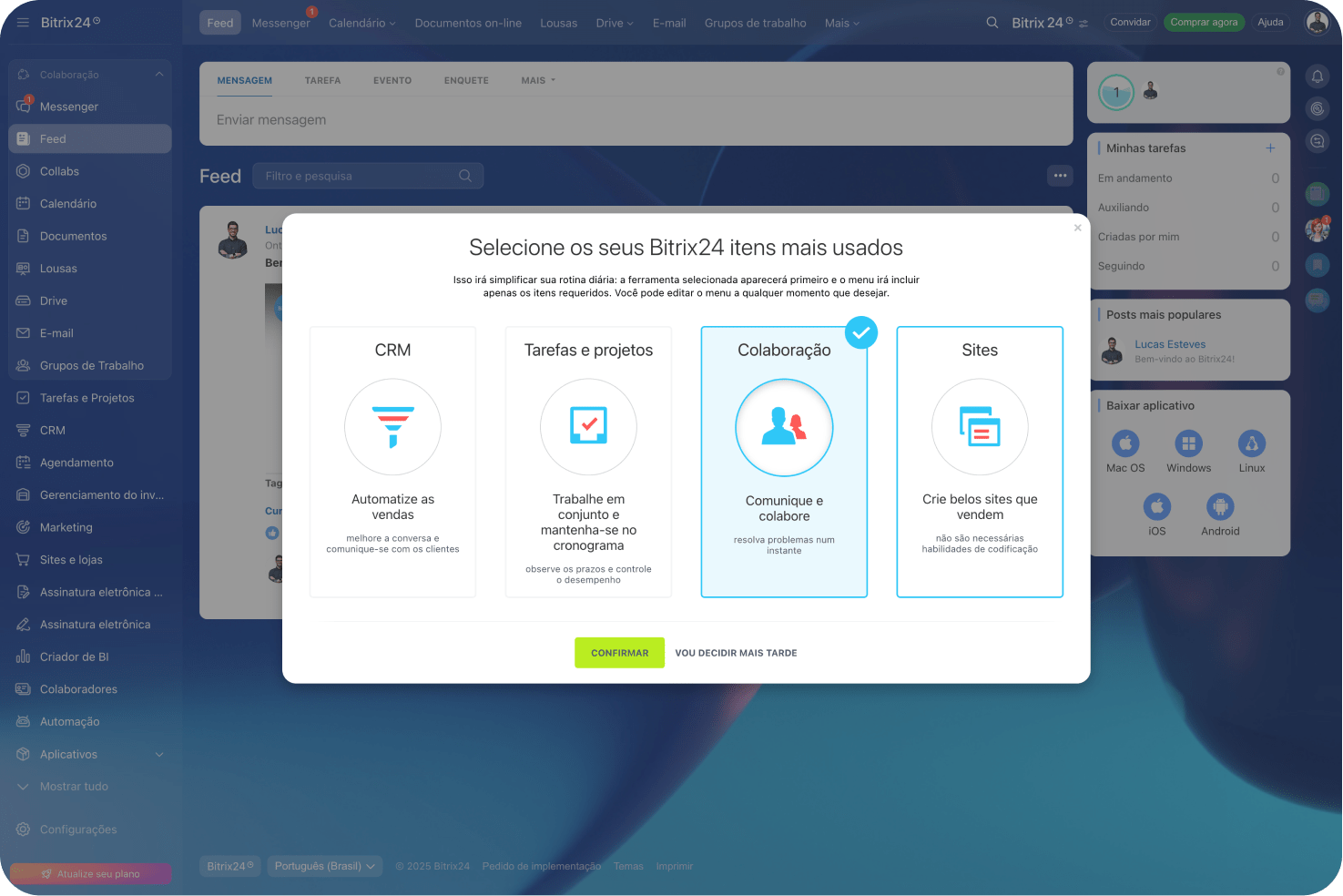This screenshot has width=1343, height=896.
Task: Open Messenger in the top menu
Action: pyautogui.click(x=280, y=24)
